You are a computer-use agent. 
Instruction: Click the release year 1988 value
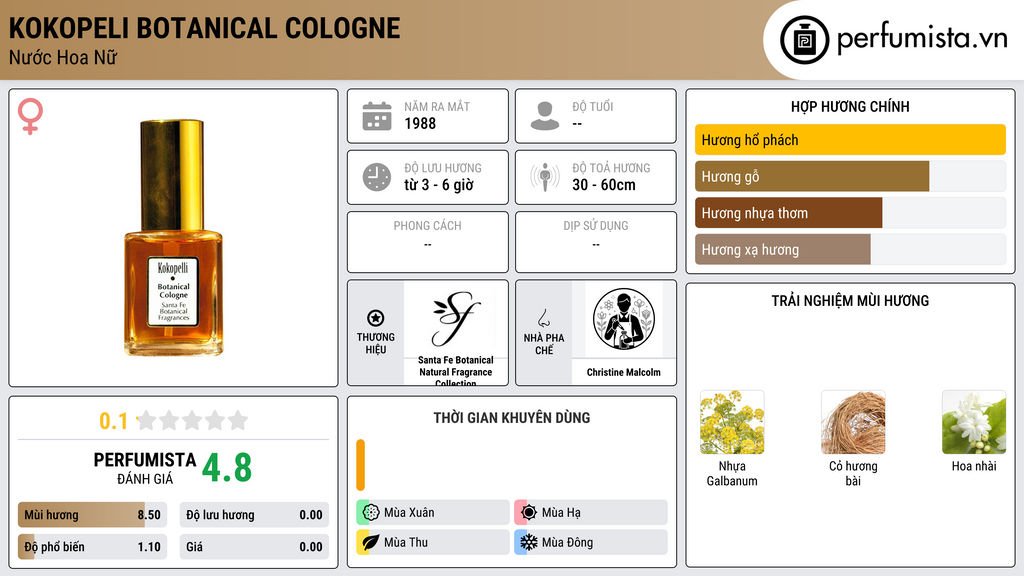(x=420, y=123)
